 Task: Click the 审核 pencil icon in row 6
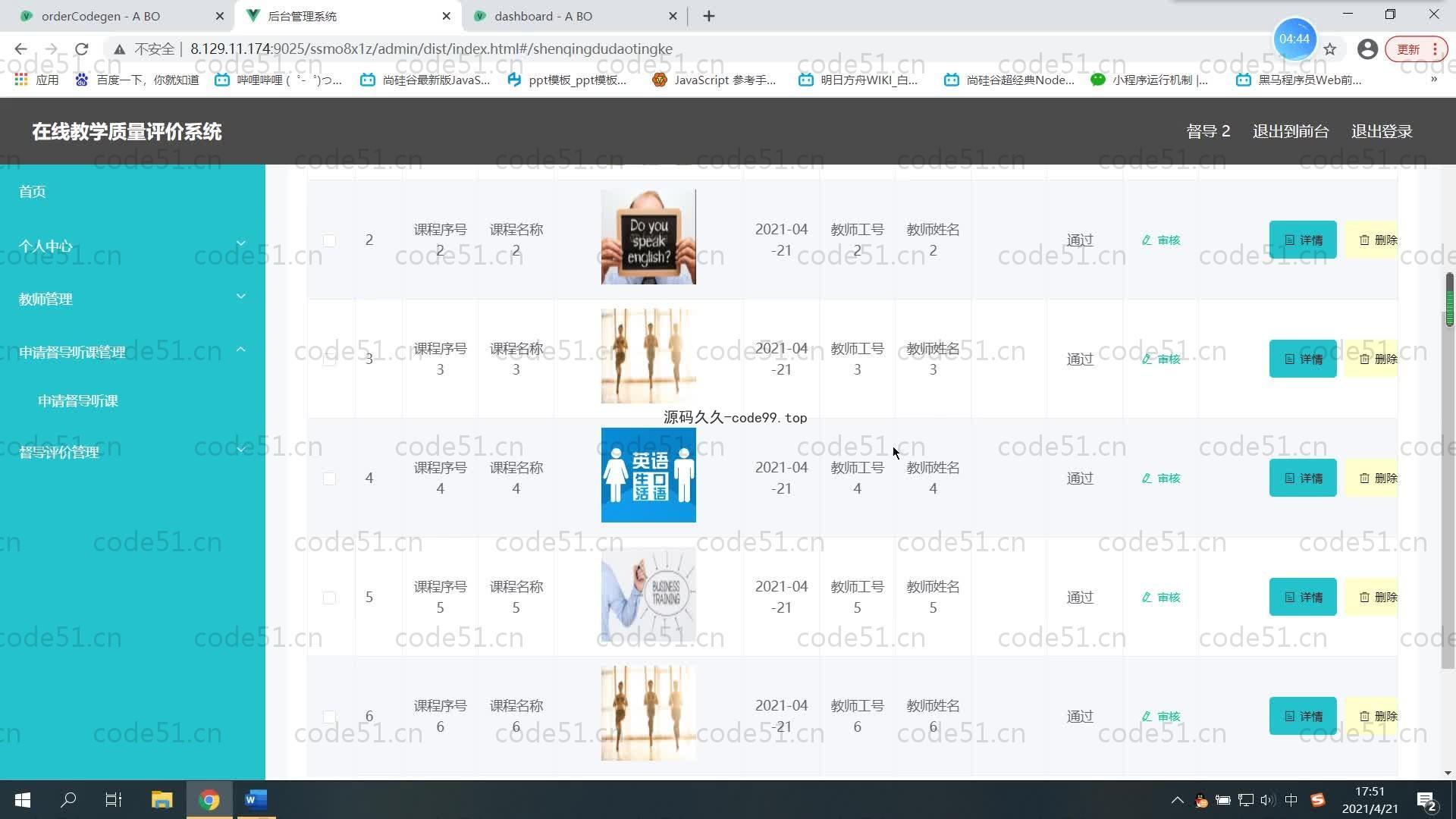click(1147, 717)
